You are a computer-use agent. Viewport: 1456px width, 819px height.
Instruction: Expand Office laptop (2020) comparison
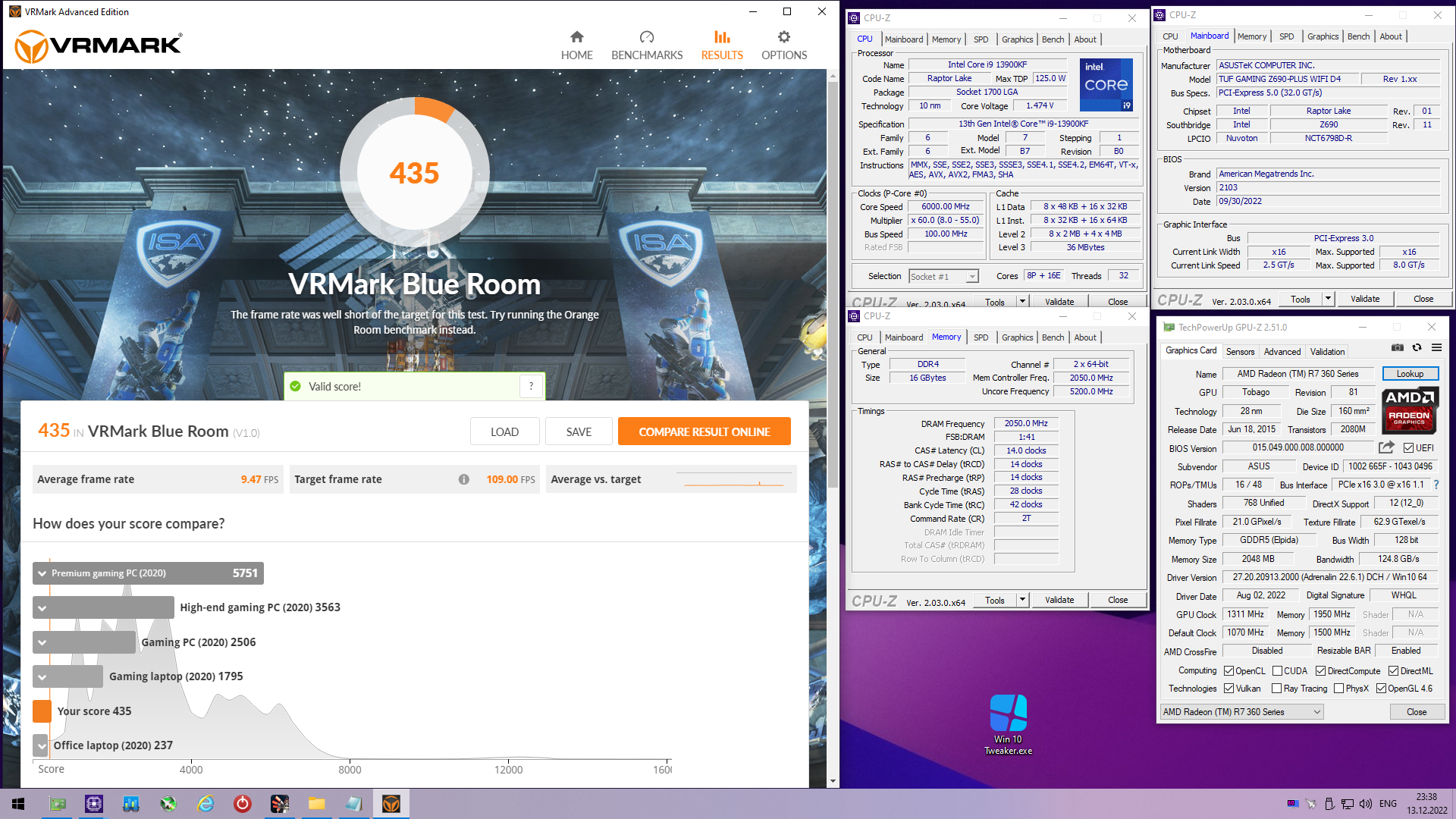42,745
